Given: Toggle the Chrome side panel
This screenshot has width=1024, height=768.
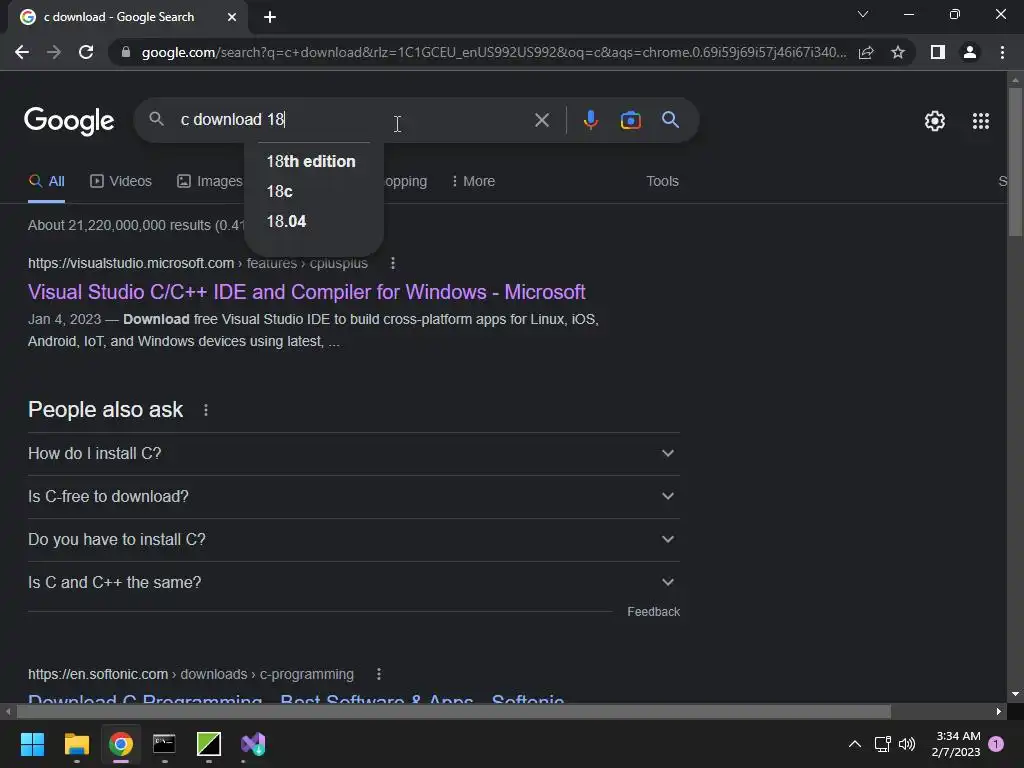Looking at the screenshot, I should 938,52.
